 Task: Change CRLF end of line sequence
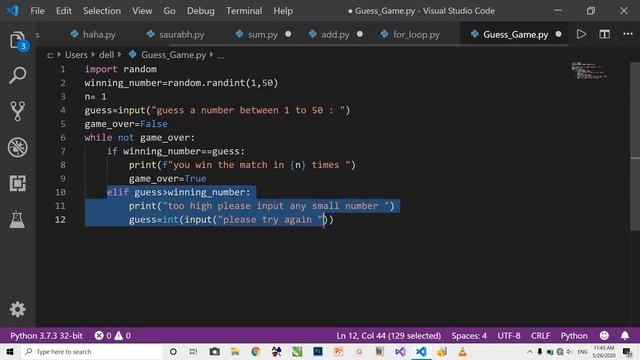[540, 336]
